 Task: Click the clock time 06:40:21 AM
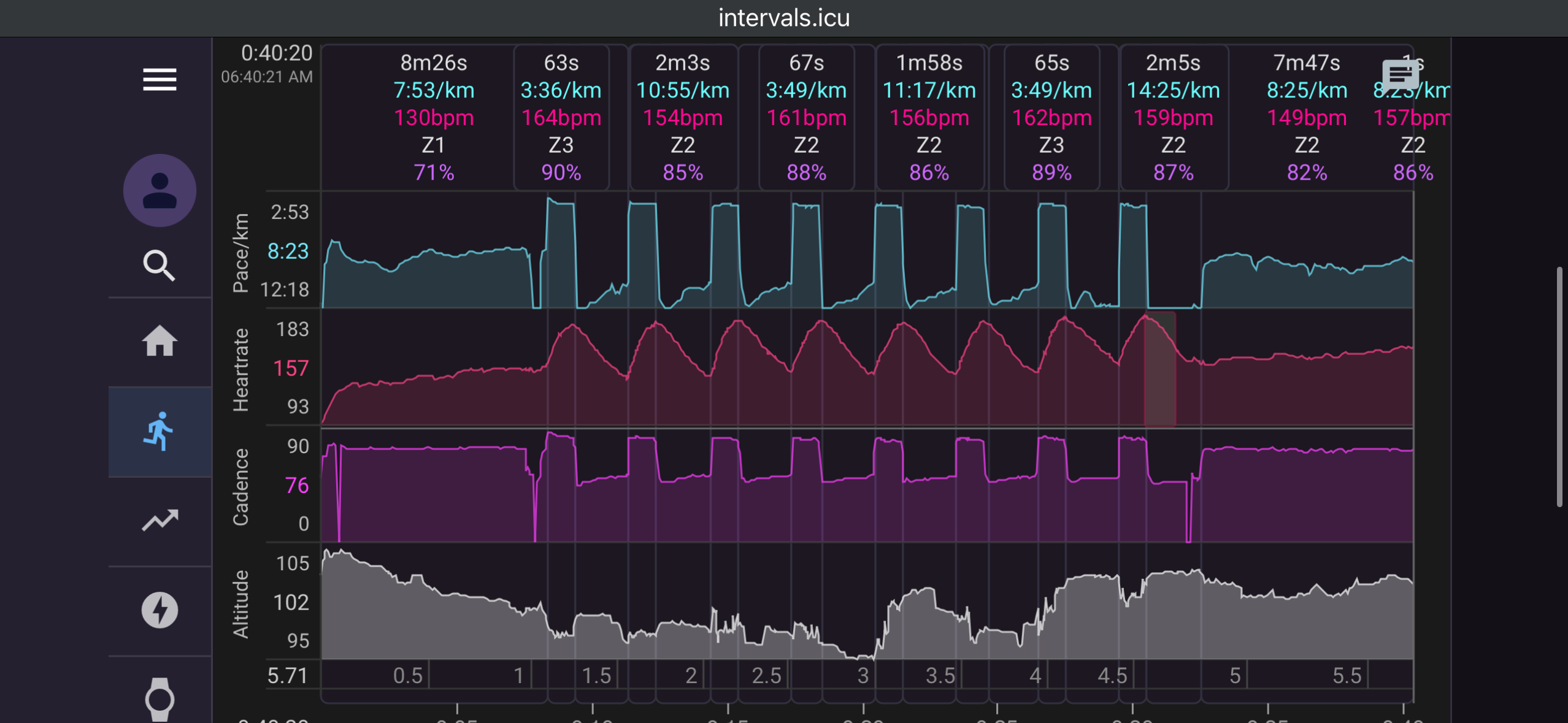tap(267, 77)
